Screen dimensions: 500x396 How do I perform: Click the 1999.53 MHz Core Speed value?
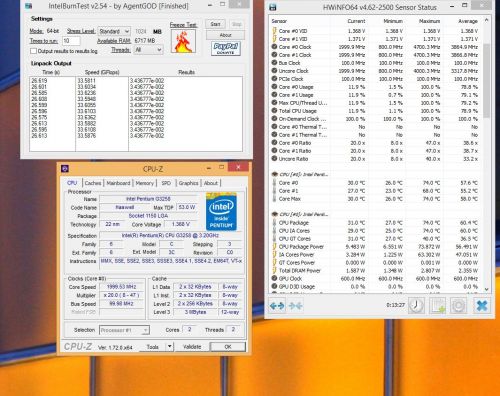click(120, 287)
